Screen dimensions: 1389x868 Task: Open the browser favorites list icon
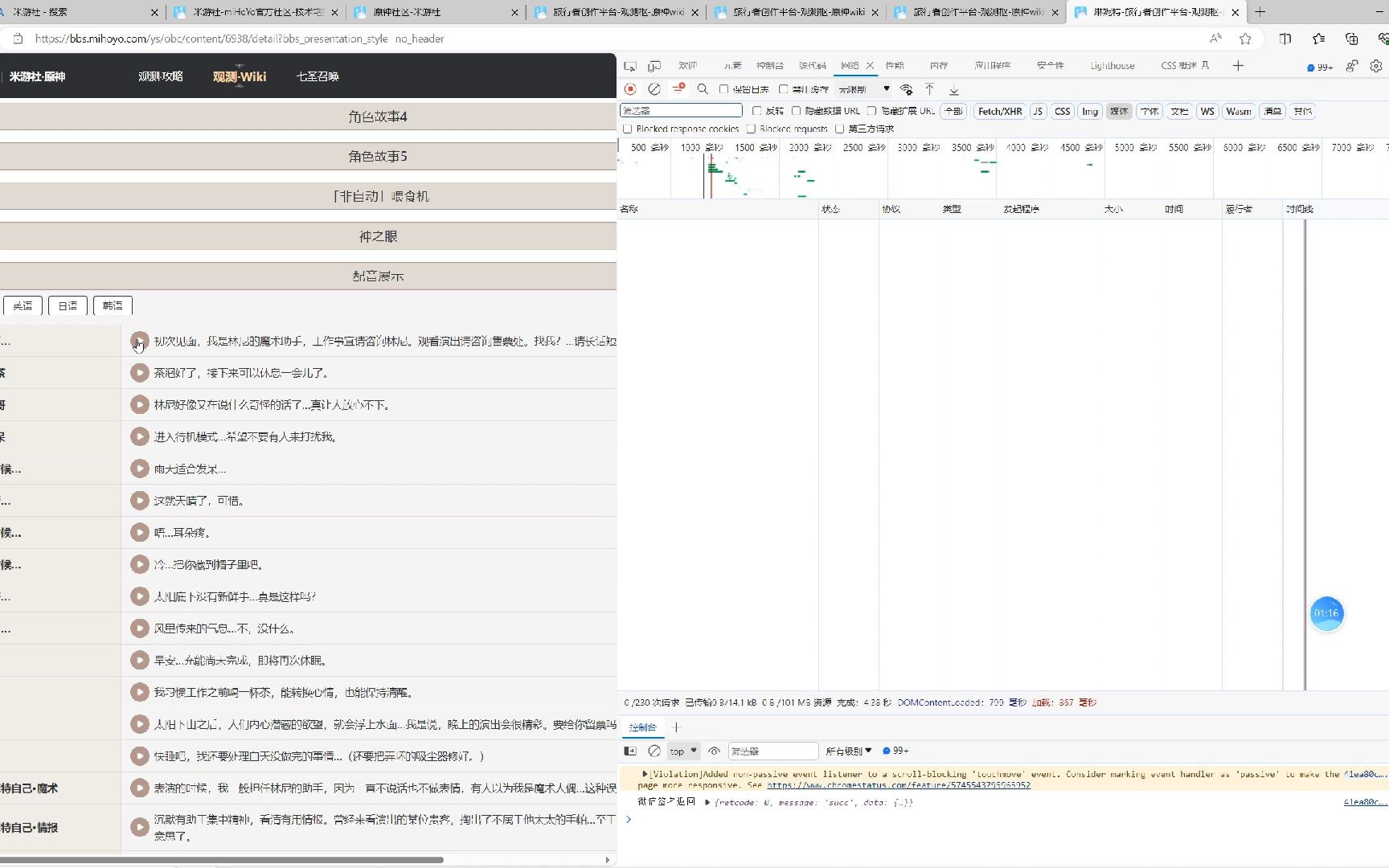[1319, 39]
